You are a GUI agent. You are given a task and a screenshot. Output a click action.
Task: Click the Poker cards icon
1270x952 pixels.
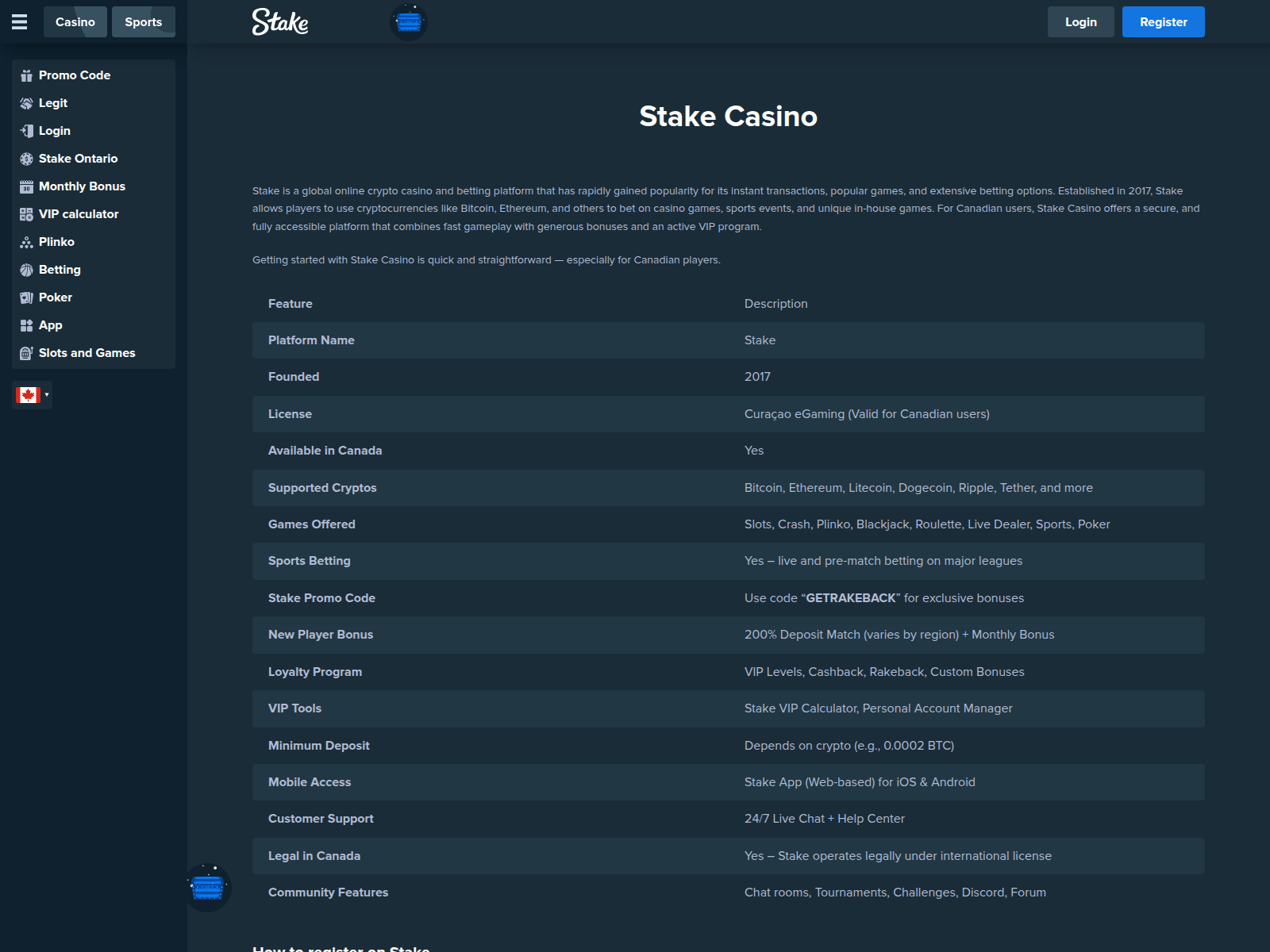click(x=26, y=297)
